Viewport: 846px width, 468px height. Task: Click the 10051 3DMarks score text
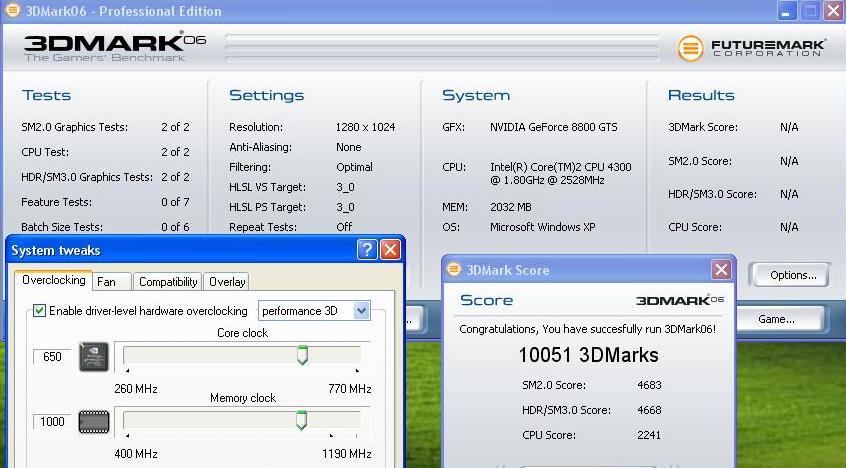point(588,355)
